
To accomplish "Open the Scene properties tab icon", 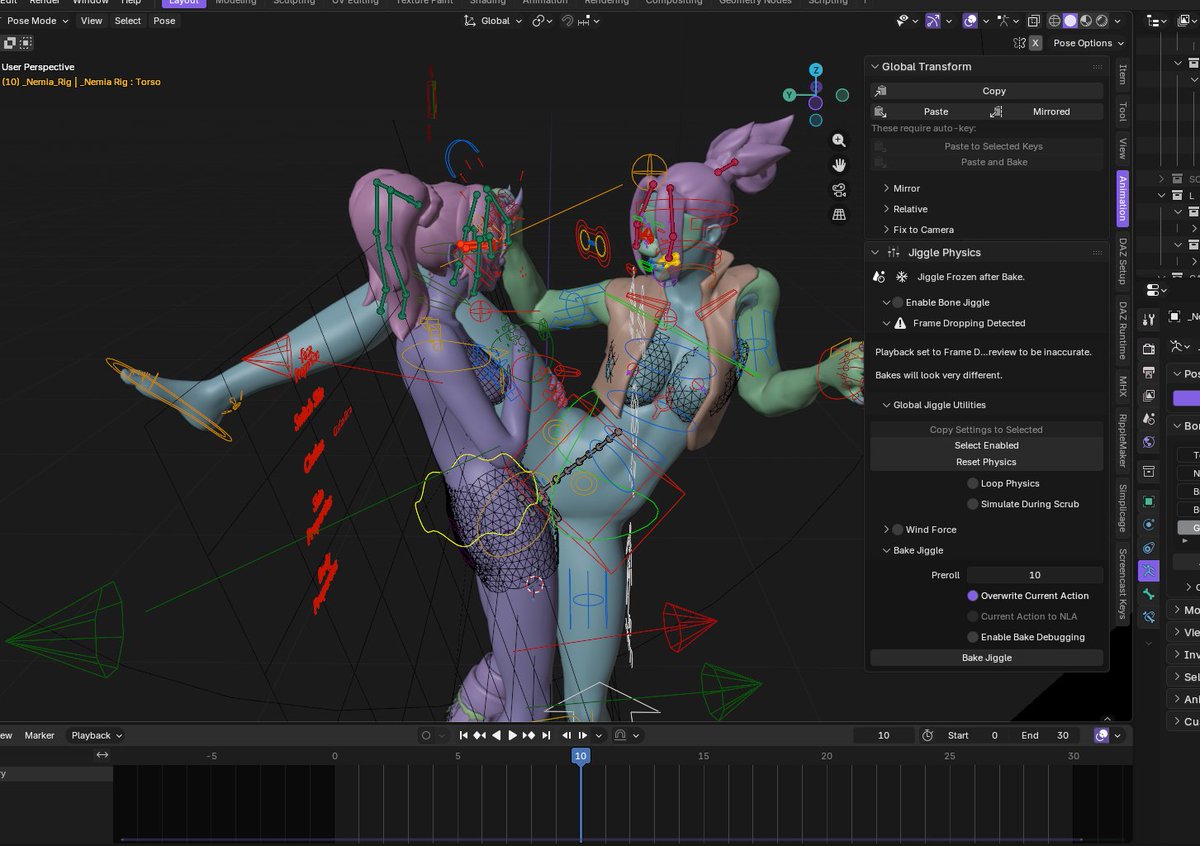I will (x=1149, y=418).
